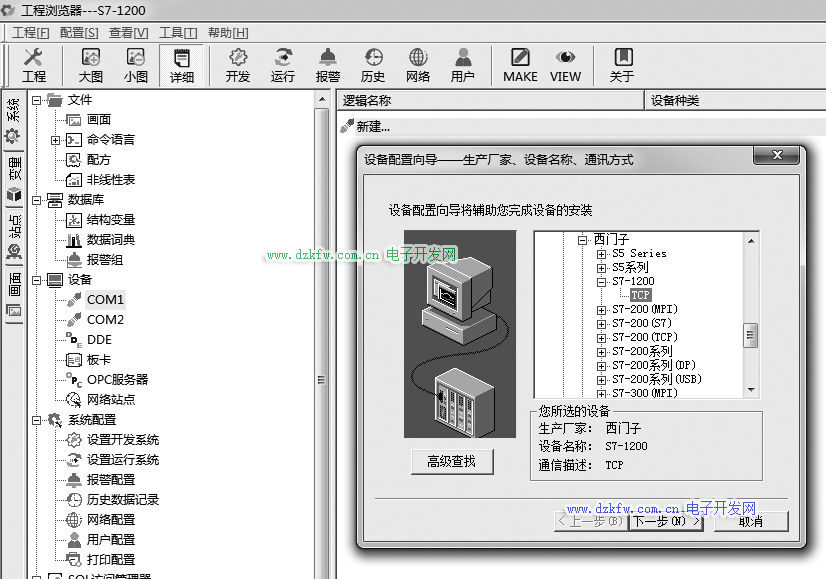Open the 非线性表 tree item
826x579 pixels.
pos(111,180)
